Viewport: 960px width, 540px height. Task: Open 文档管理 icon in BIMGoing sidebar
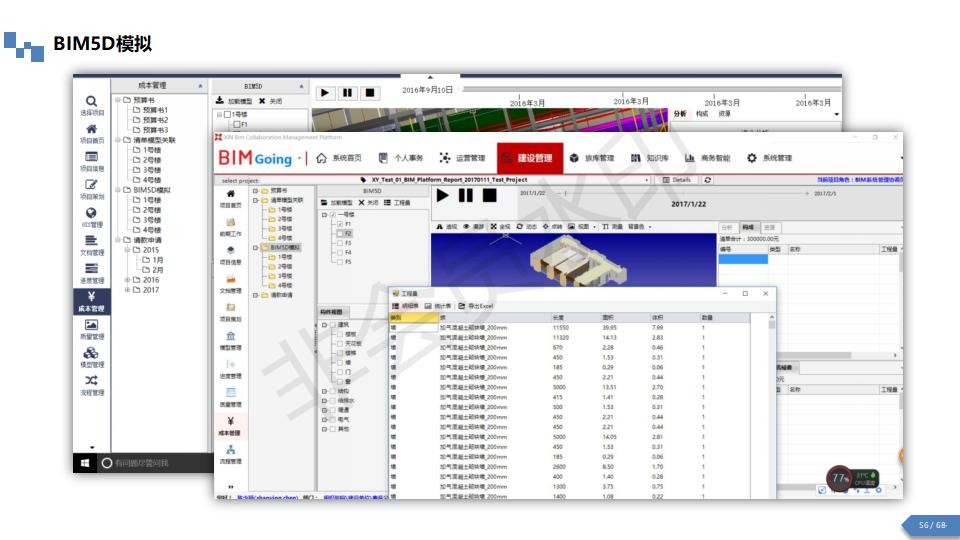coord(231,279)
